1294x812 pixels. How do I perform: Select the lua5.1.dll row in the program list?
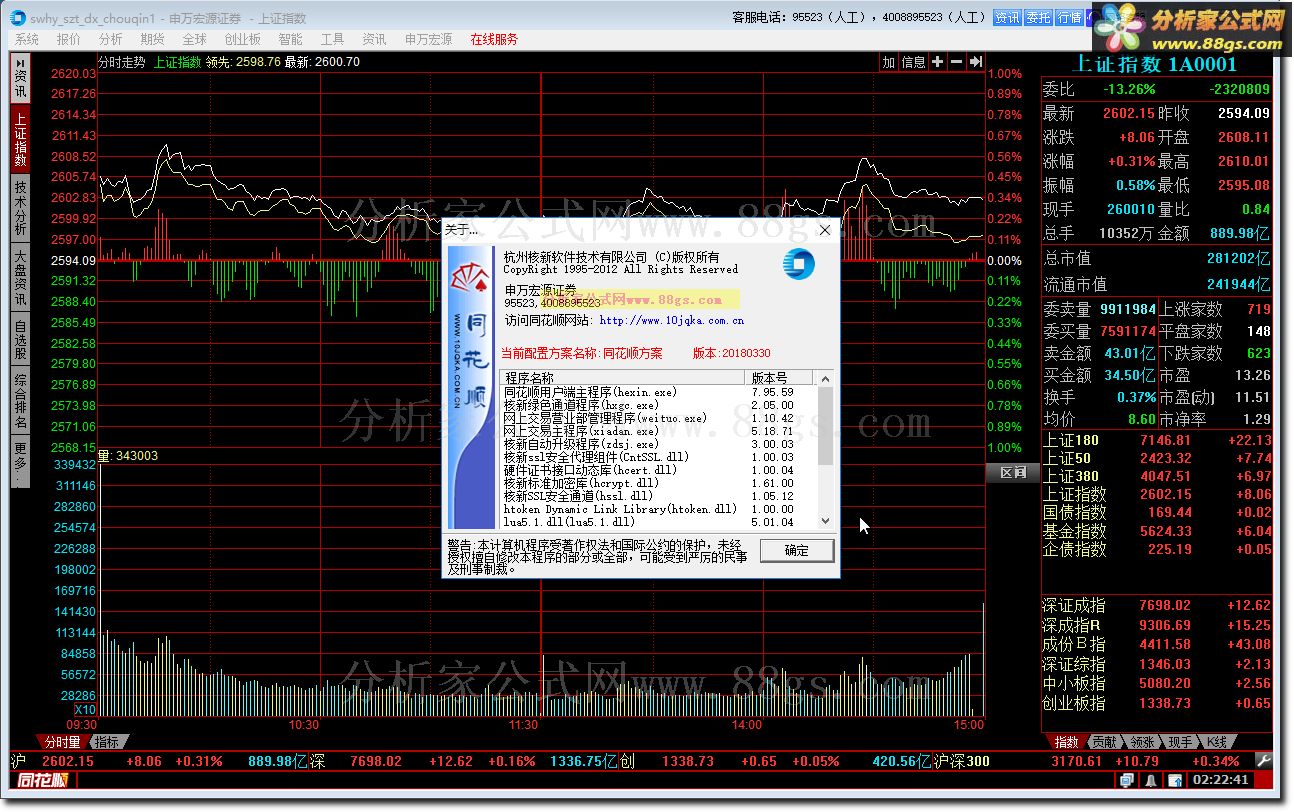(660, 522)
